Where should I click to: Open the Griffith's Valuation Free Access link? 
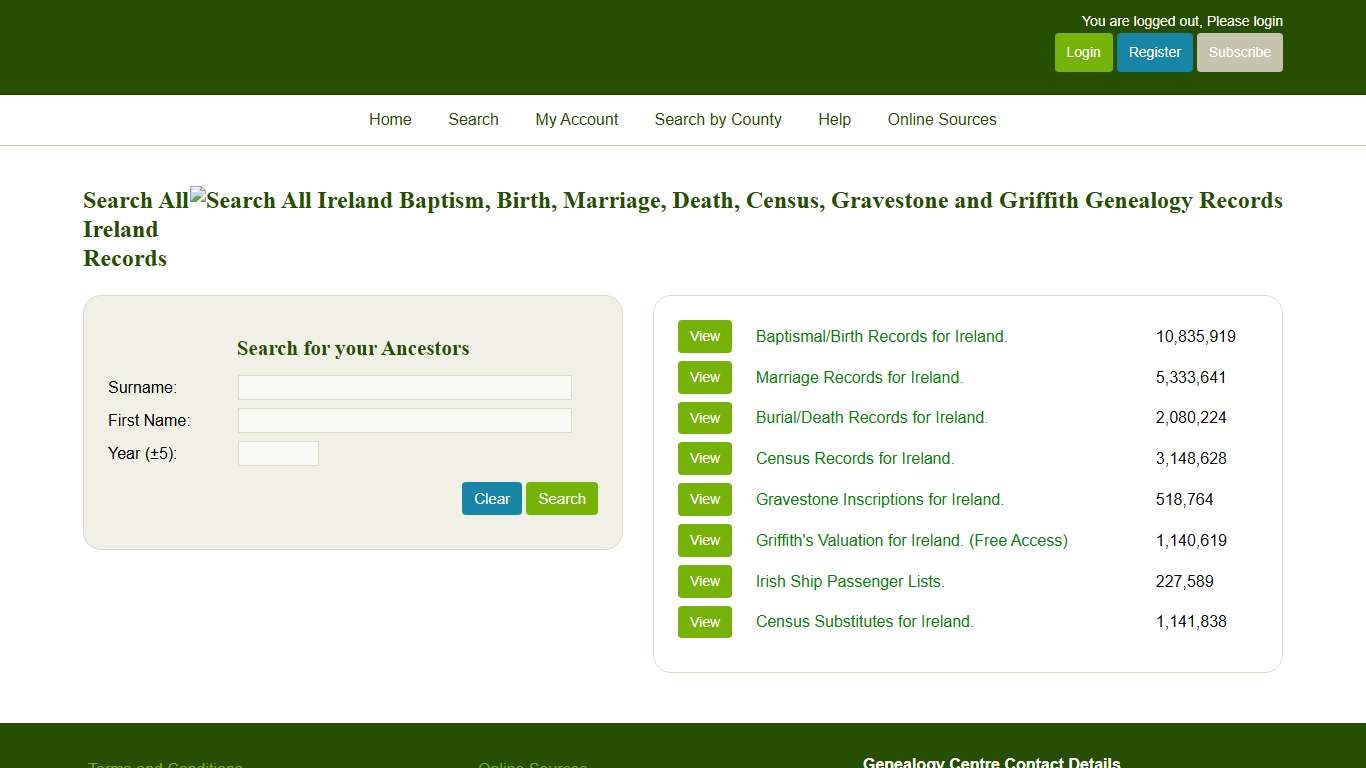click(x=911, y=540)
